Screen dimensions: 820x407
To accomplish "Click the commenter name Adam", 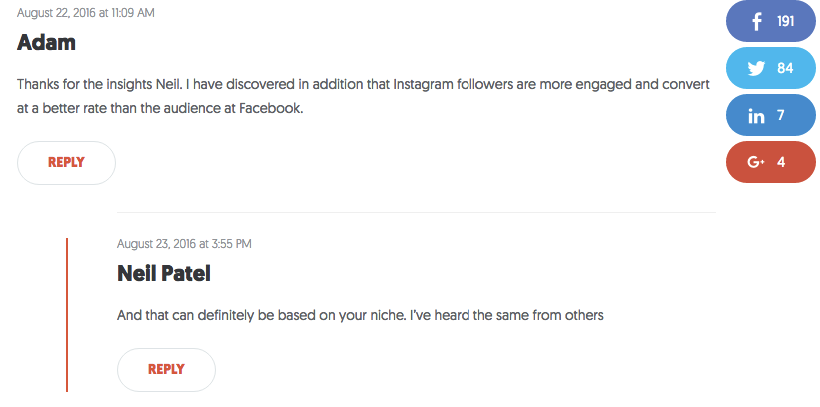I will pos(47,42).
